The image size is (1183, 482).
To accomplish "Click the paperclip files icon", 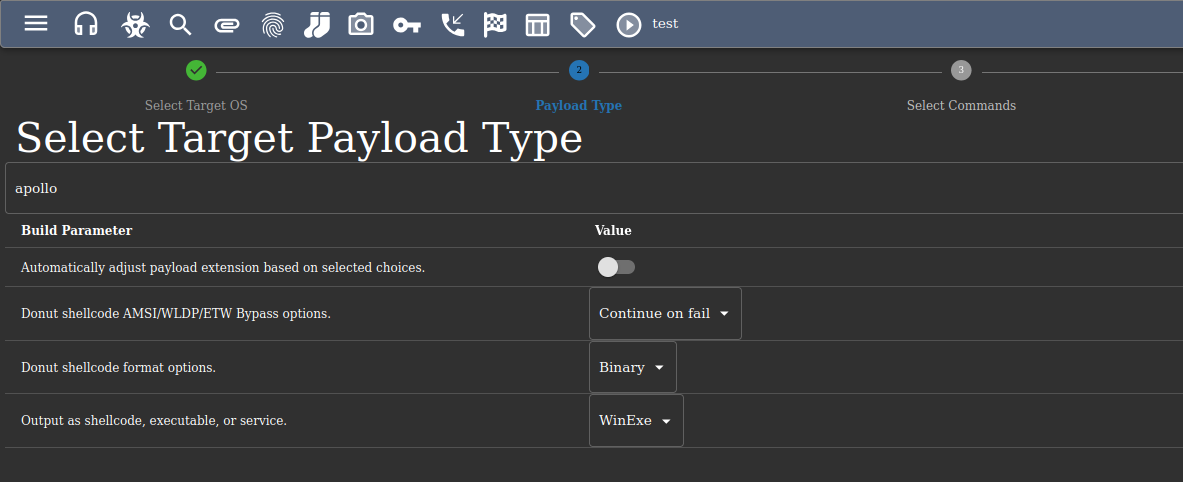I will [226, 26].
